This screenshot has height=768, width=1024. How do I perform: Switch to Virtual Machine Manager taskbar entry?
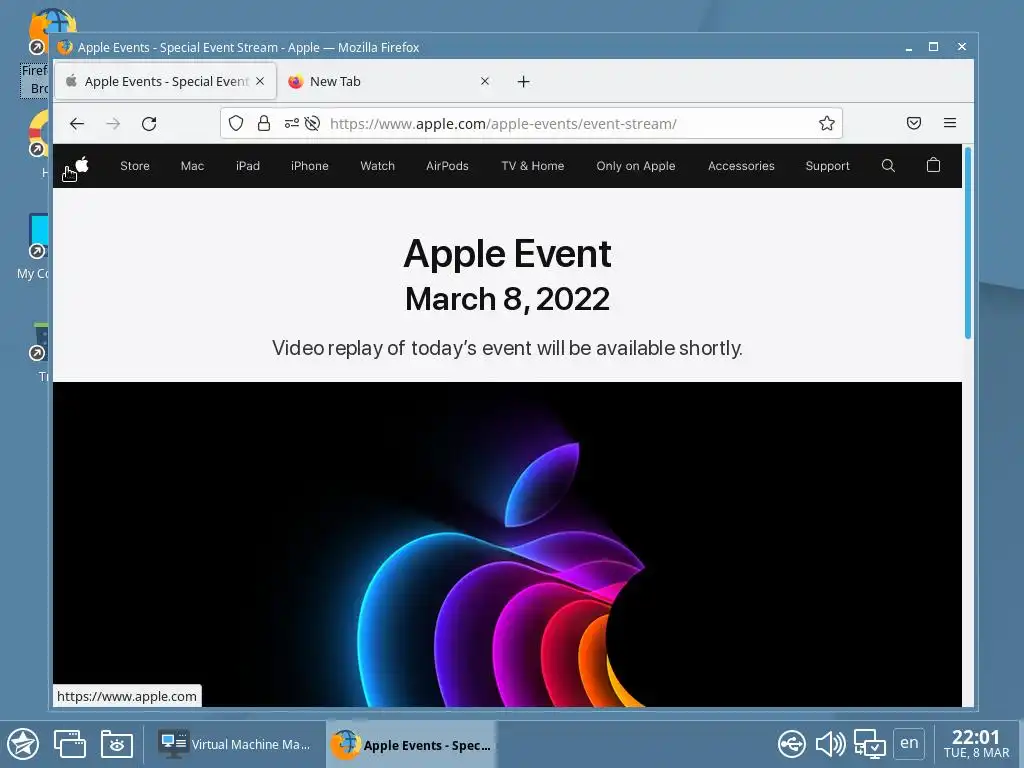(x=235, y=744)
